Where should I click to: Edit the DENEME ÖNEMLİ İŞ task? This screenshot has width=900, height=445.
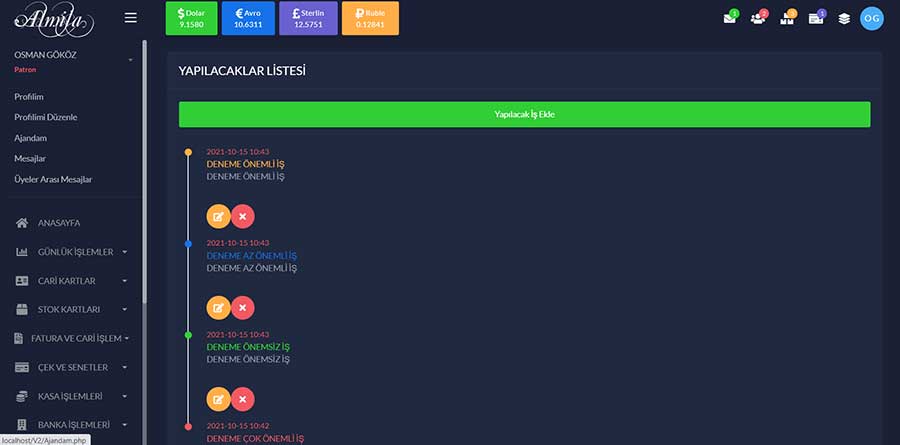pyautogui.click(x=218, y=216)
